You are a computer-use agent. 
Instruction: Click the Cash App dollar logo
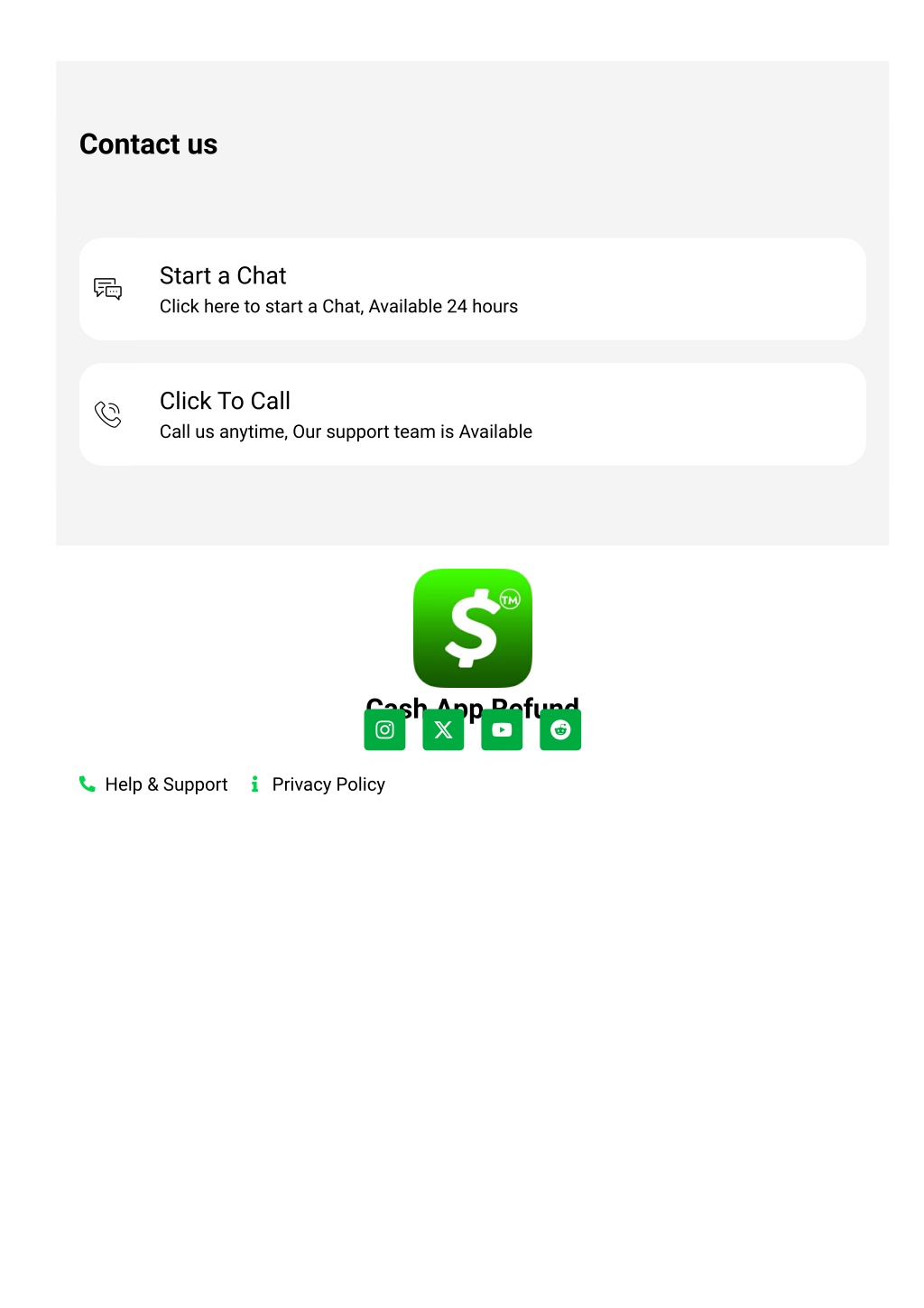coord(473,628)
